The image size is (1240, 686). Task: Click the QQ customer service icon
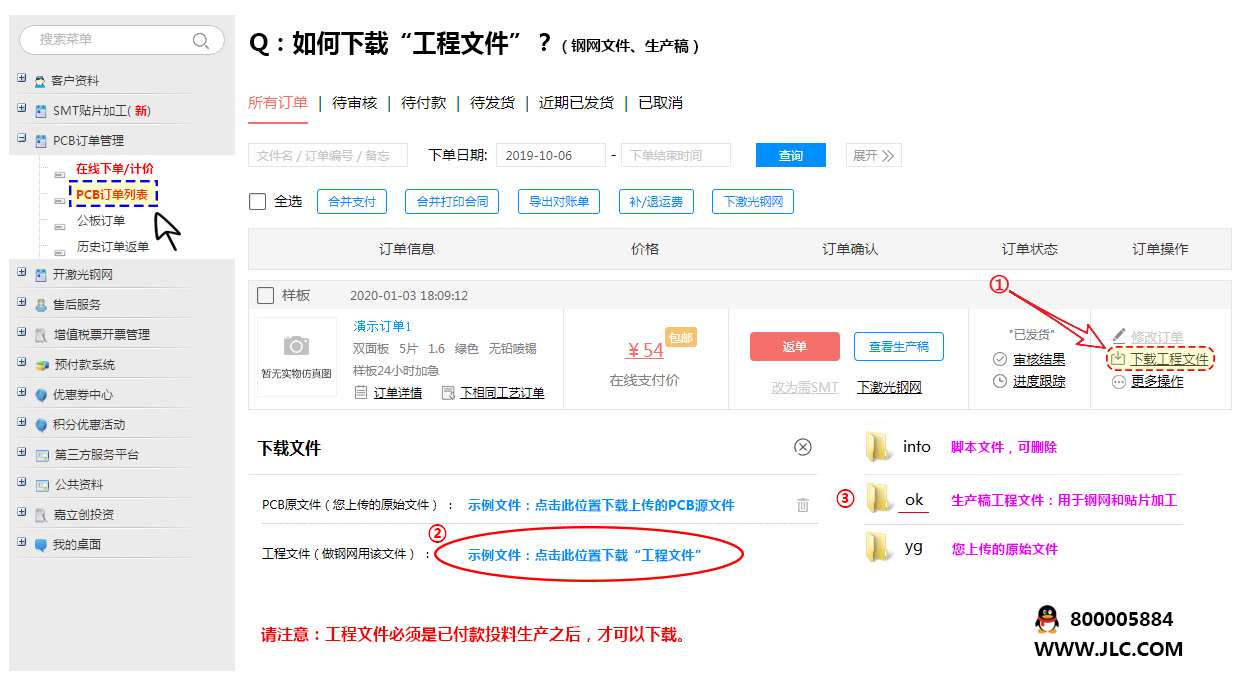[x=1046, y=620]
